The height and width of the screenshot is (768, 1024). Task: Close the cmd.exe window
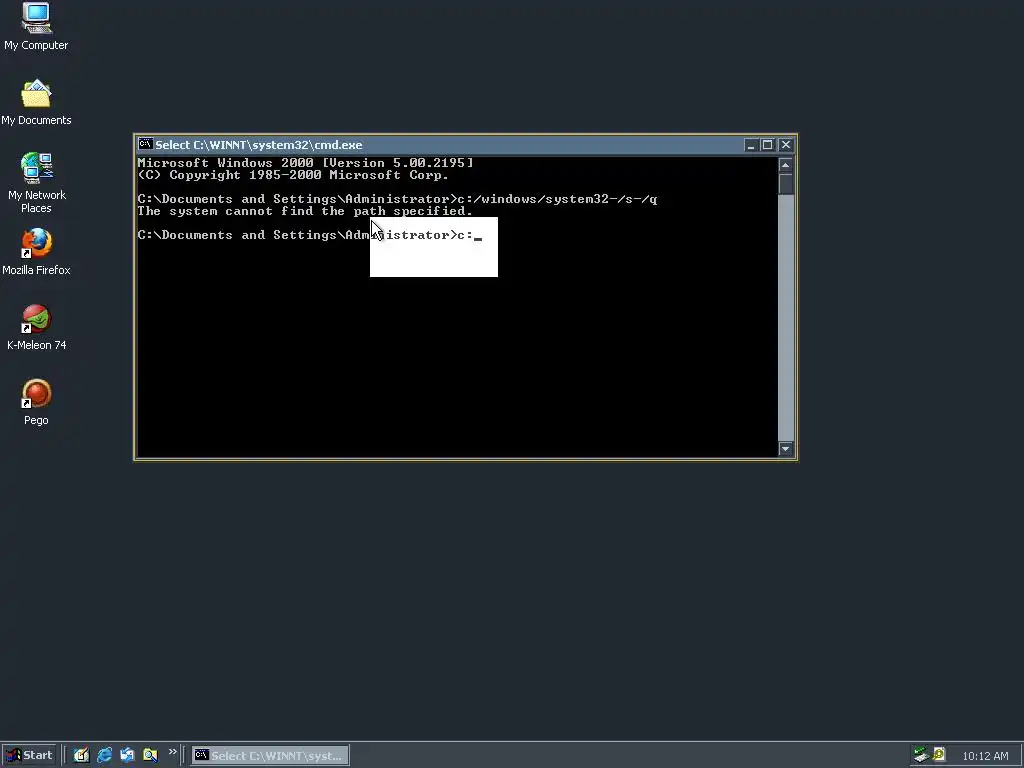click(786, 145)
